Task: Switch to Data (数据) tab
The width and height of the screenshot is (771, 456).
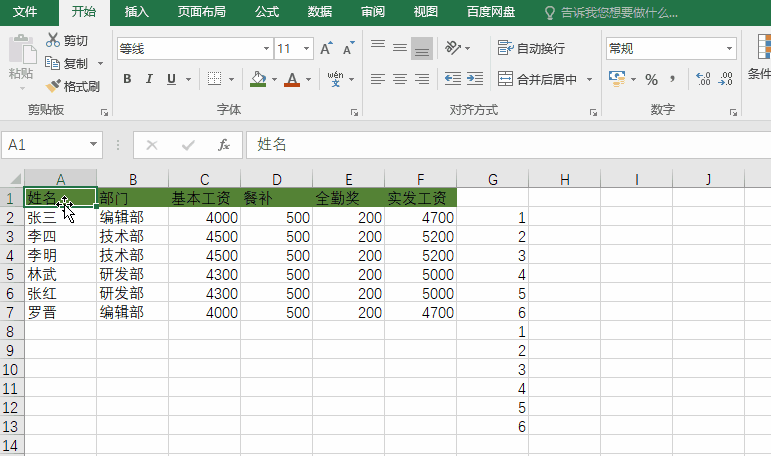Action: click(320, 12)
